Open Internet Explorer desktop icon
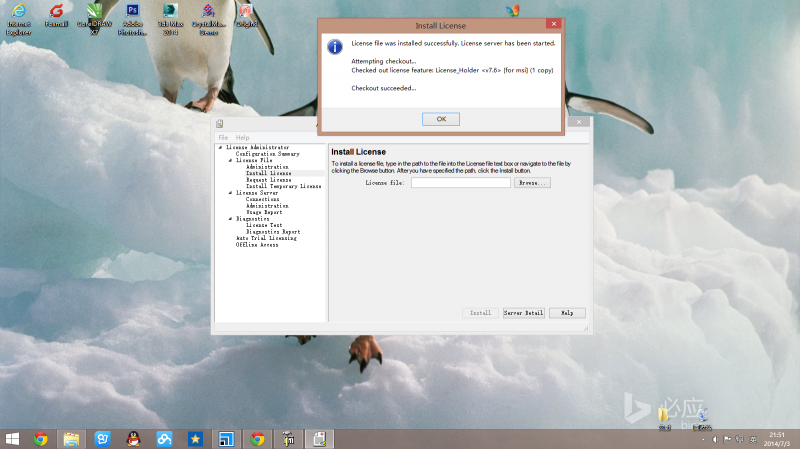 coord(19,19)
